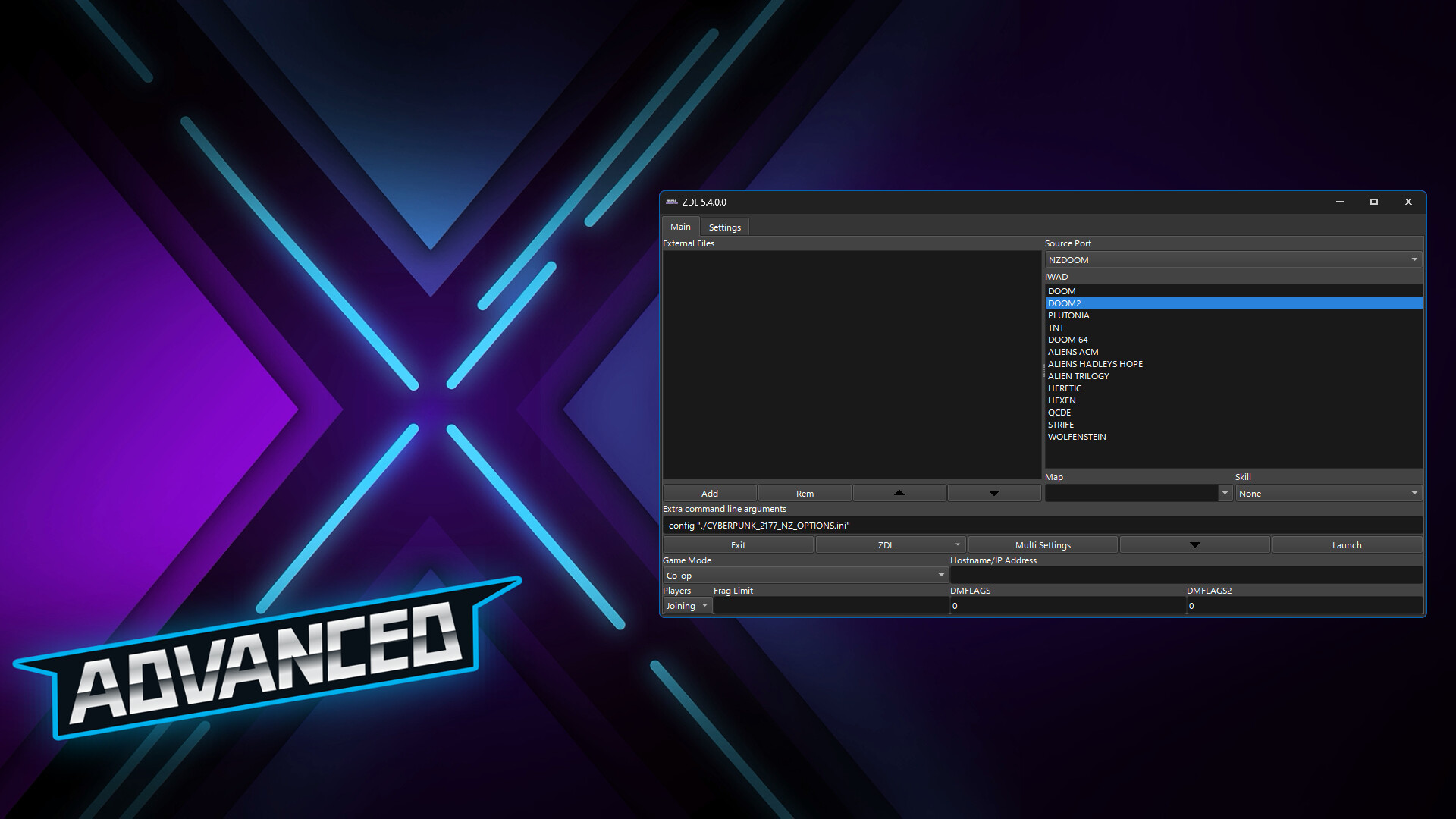Image resolution: width=1456 pixels, height=819 pixels.
Task: Open the Map dropdown arrow
Action: [x=1224, y=493]
